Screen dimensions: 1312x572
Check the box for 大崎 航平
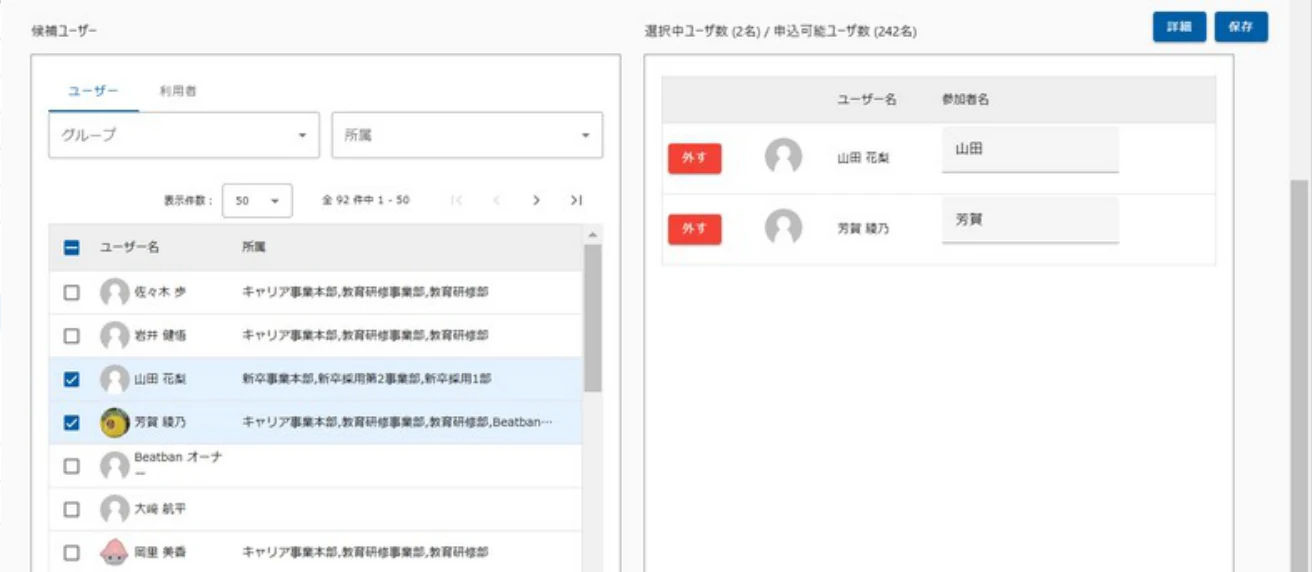[72, 509]
